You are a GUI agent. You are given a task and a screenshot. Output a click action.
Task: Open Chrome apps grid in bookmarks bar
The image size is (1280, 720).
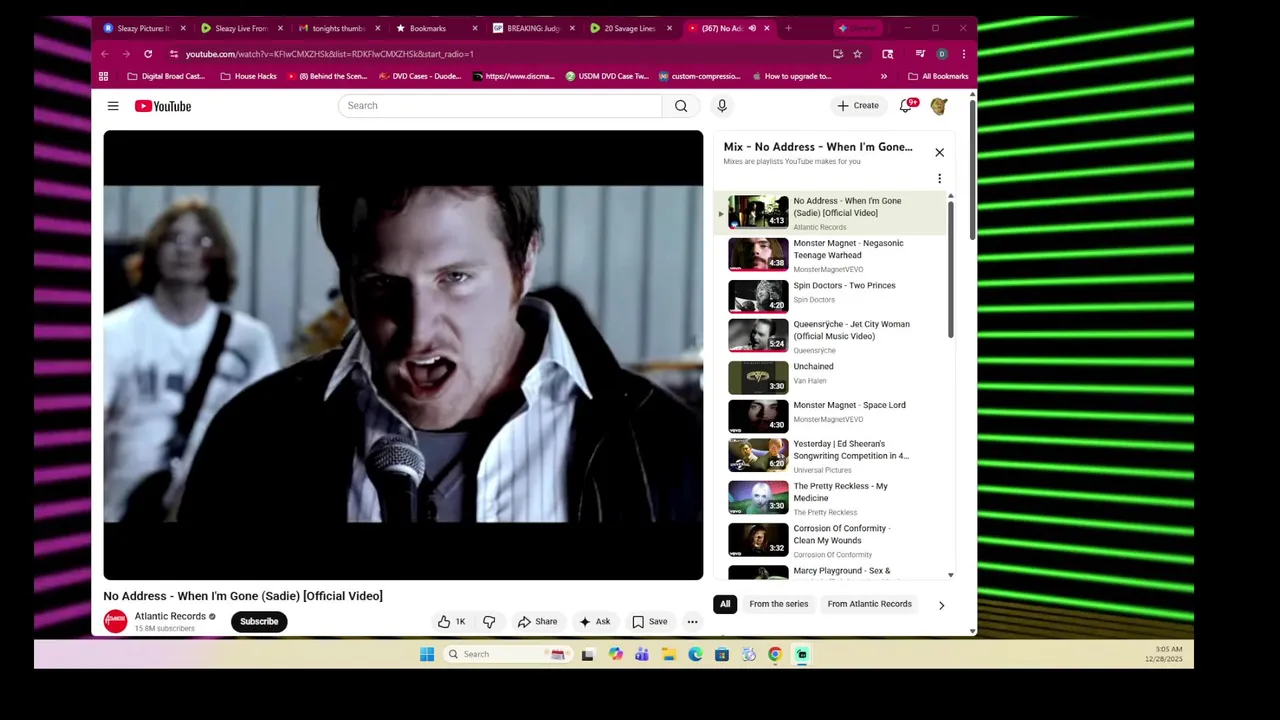point(103,76)
